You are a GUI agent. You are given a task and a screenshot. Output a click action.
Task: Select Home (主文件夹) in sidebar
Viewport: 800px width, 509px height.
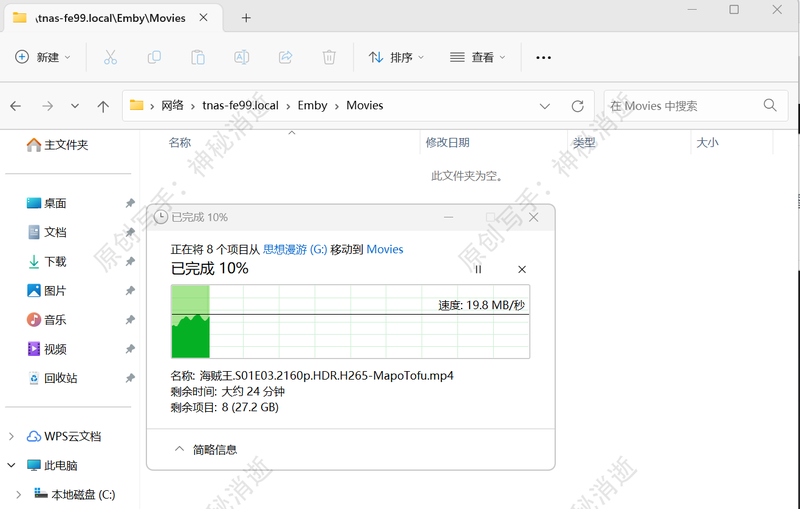[57, 145]
